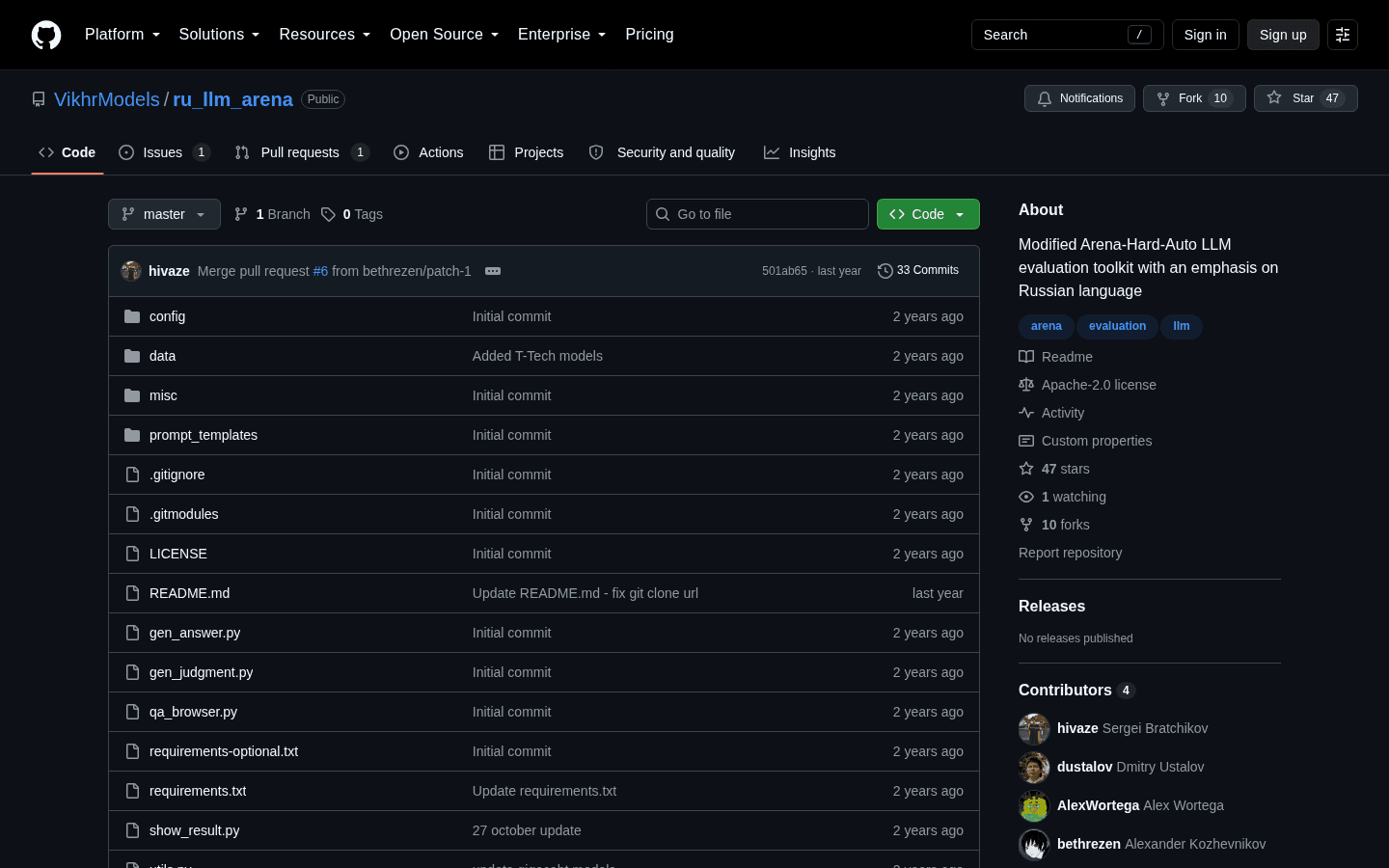Click the Report repository link
The height and width of the screenshot is (868, 1389).
tap(1071, 553)
